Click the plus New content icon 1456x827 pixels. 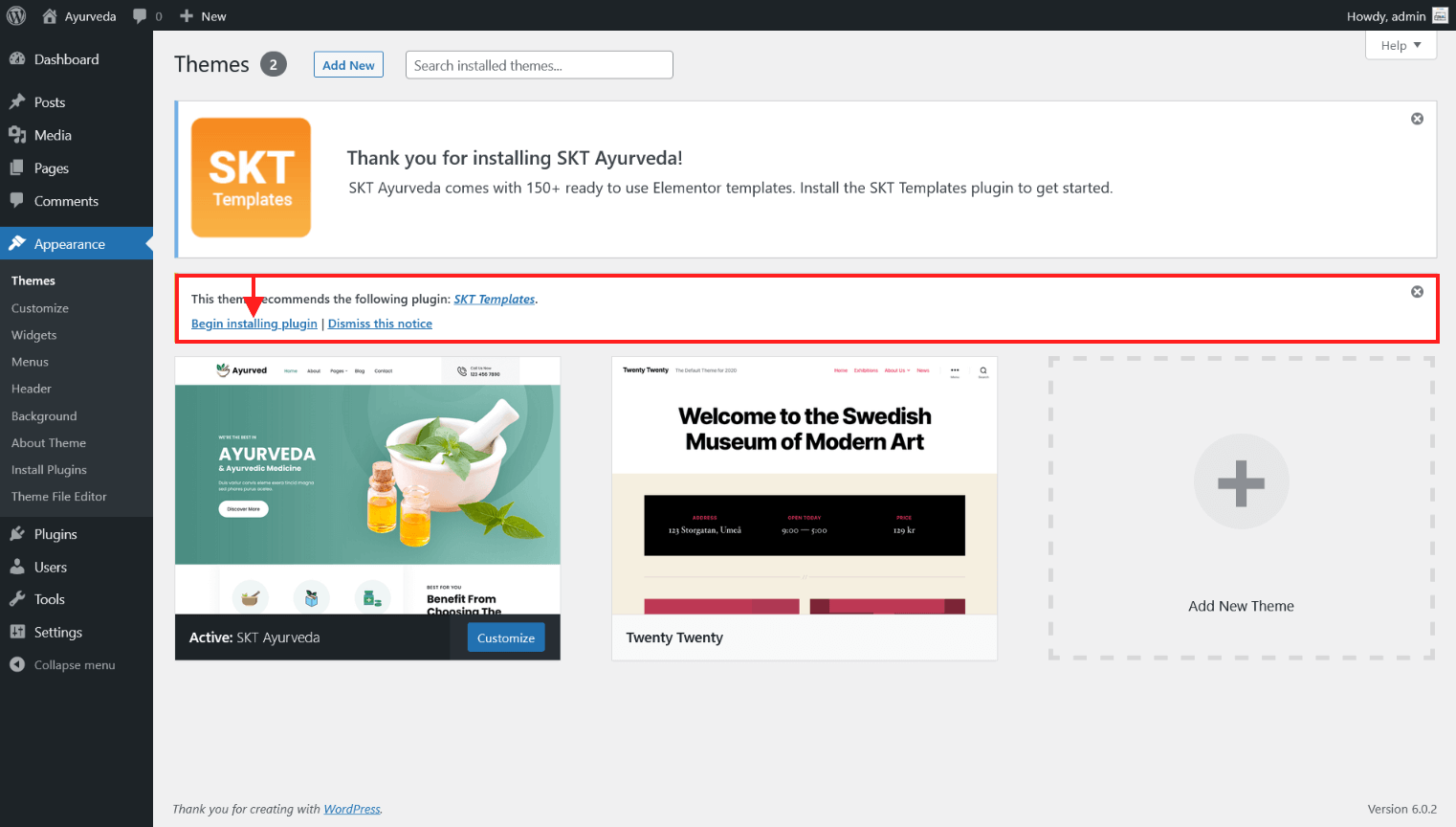click(x=187, y=16)
